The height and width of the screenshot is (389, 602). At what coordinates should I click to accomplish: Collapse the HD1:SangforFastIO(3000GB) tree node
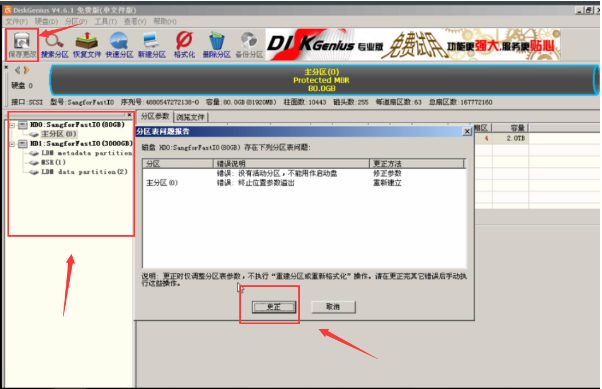(12, 144)
